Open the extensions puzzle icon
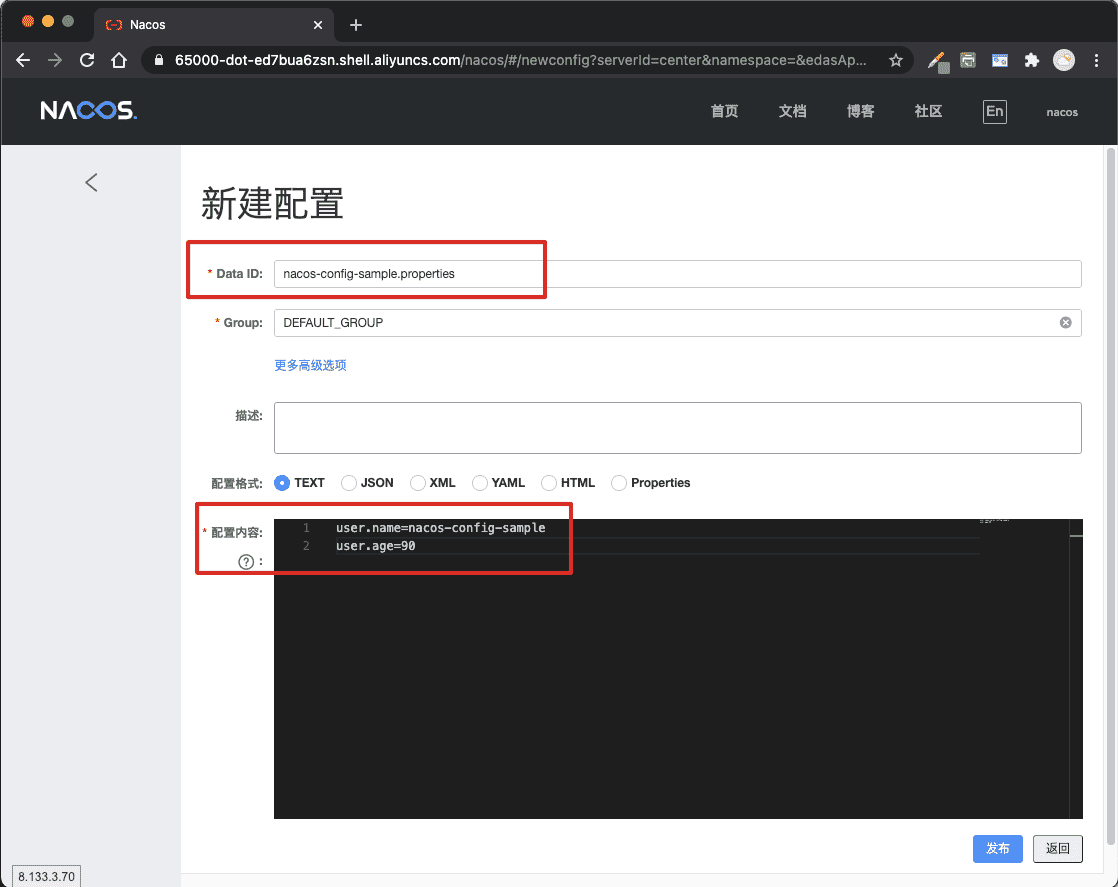The width and height of the screenshot is (1118, 887). (x=1032, y=61)
